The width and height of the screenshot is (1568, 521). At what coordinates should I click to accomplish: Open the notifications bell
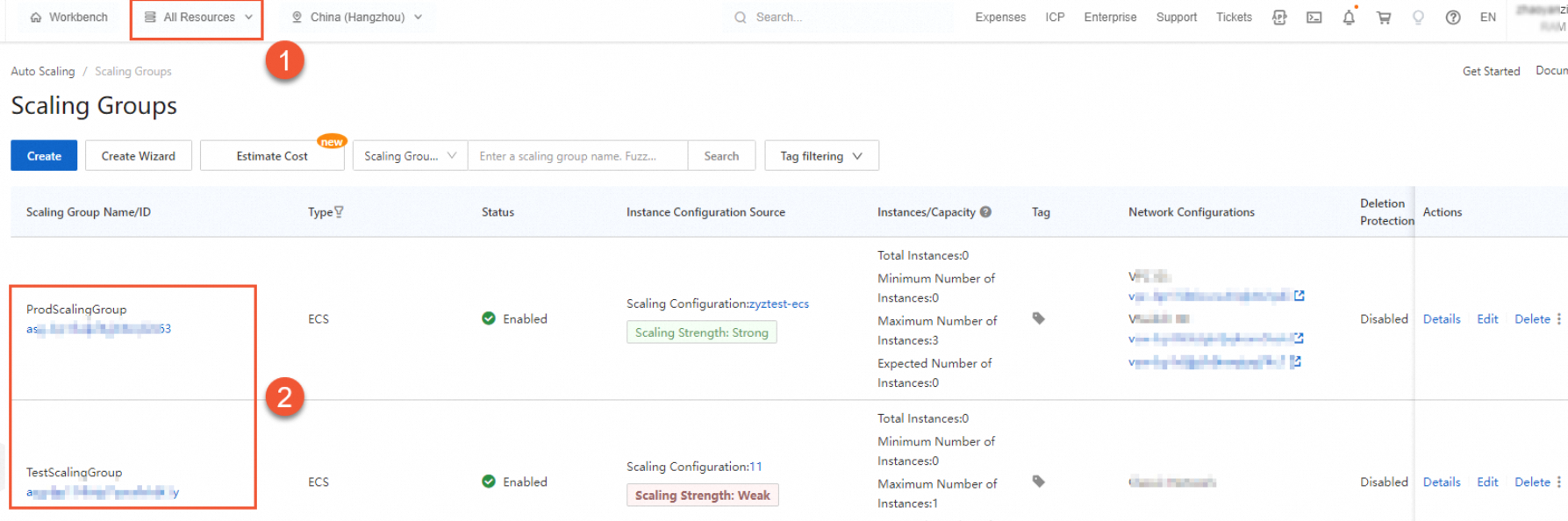pos(1349,18)
